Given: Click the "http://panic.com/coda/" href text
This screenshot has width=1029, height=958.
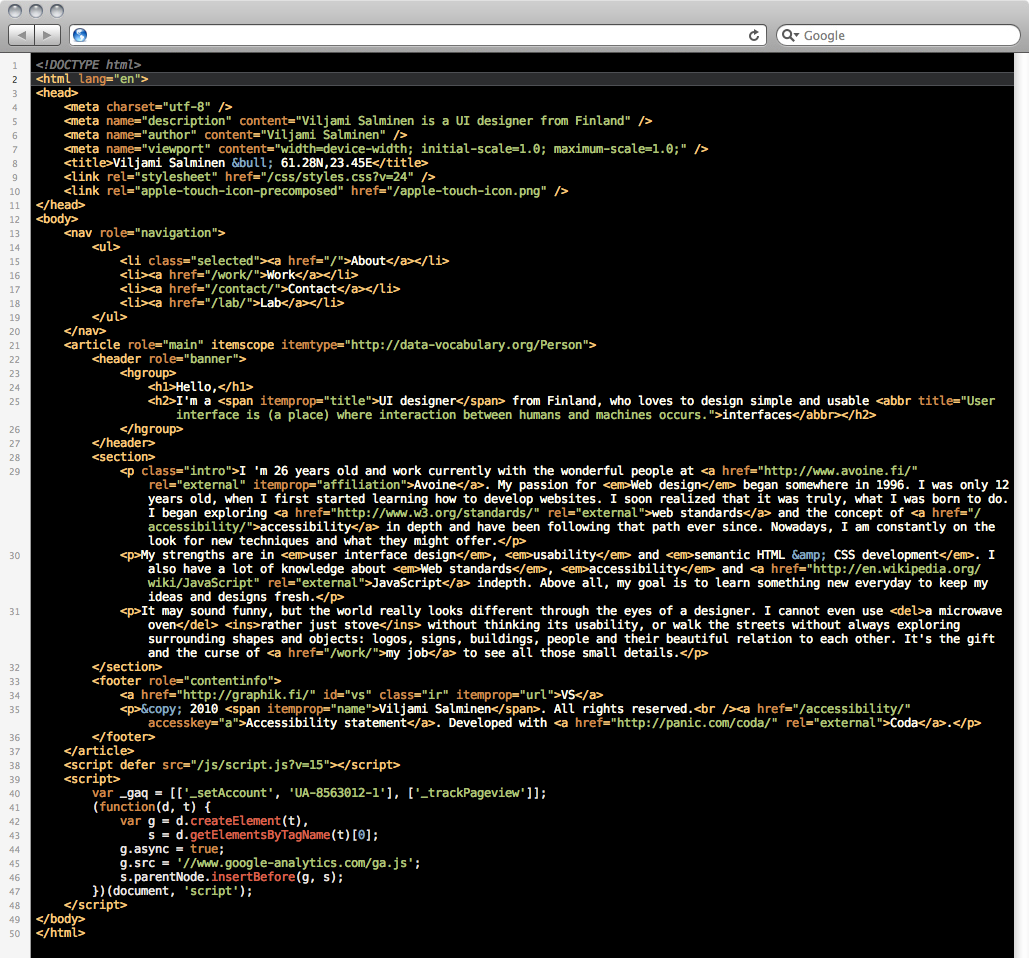Looking at the screenshot, I should click(694, 722).
